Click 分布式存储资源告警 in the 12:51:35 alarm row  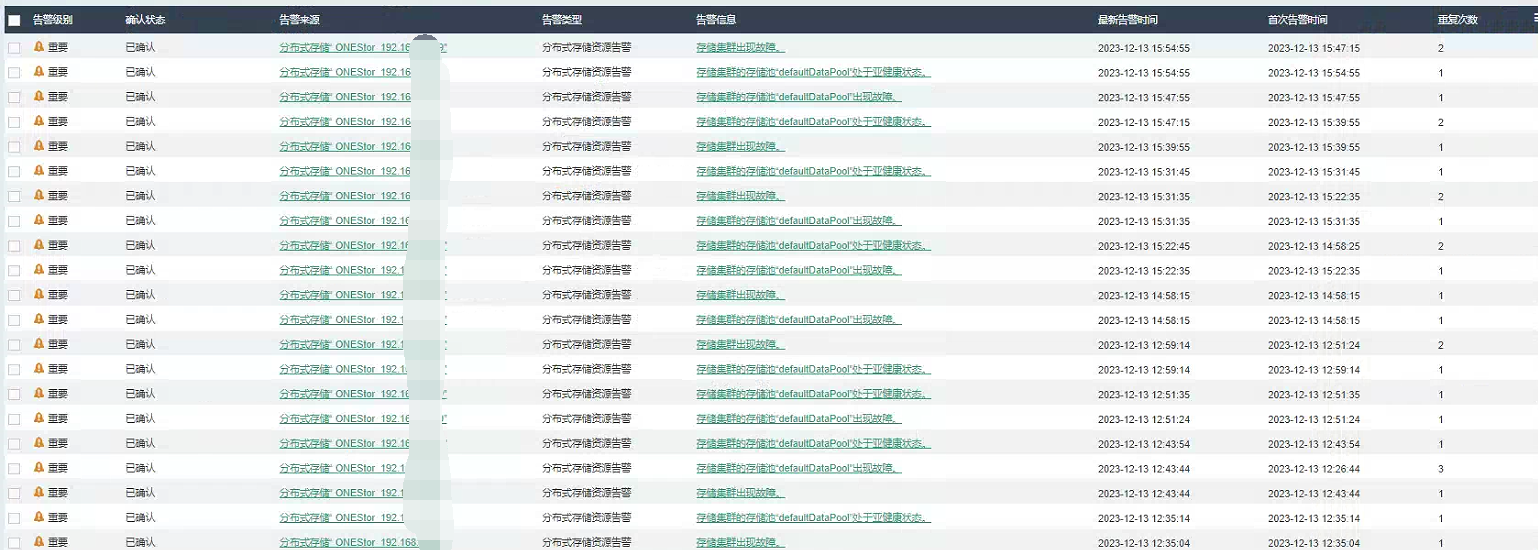coord(586,394)
